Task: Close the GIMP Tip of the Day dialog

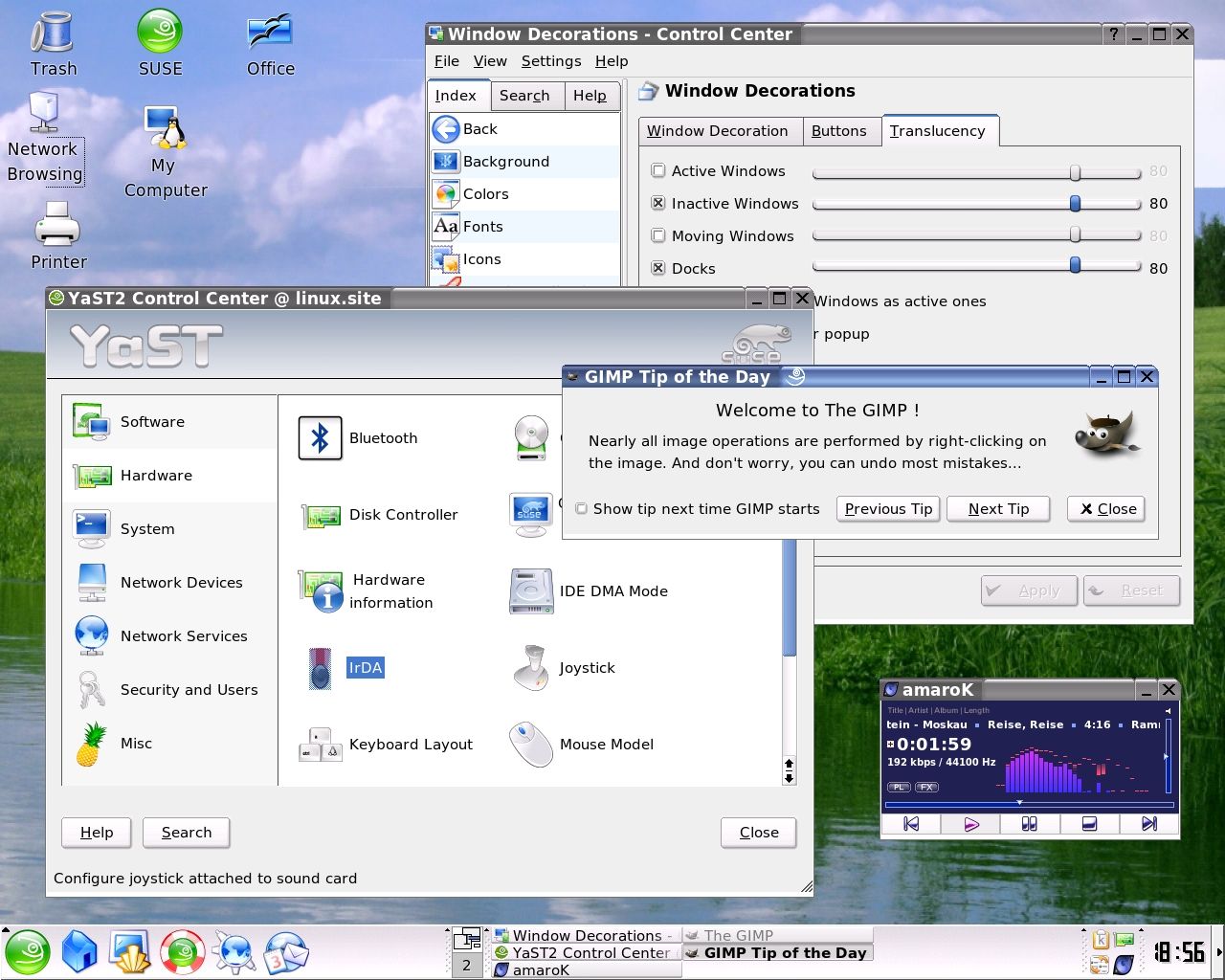Action: point(1106,509)
